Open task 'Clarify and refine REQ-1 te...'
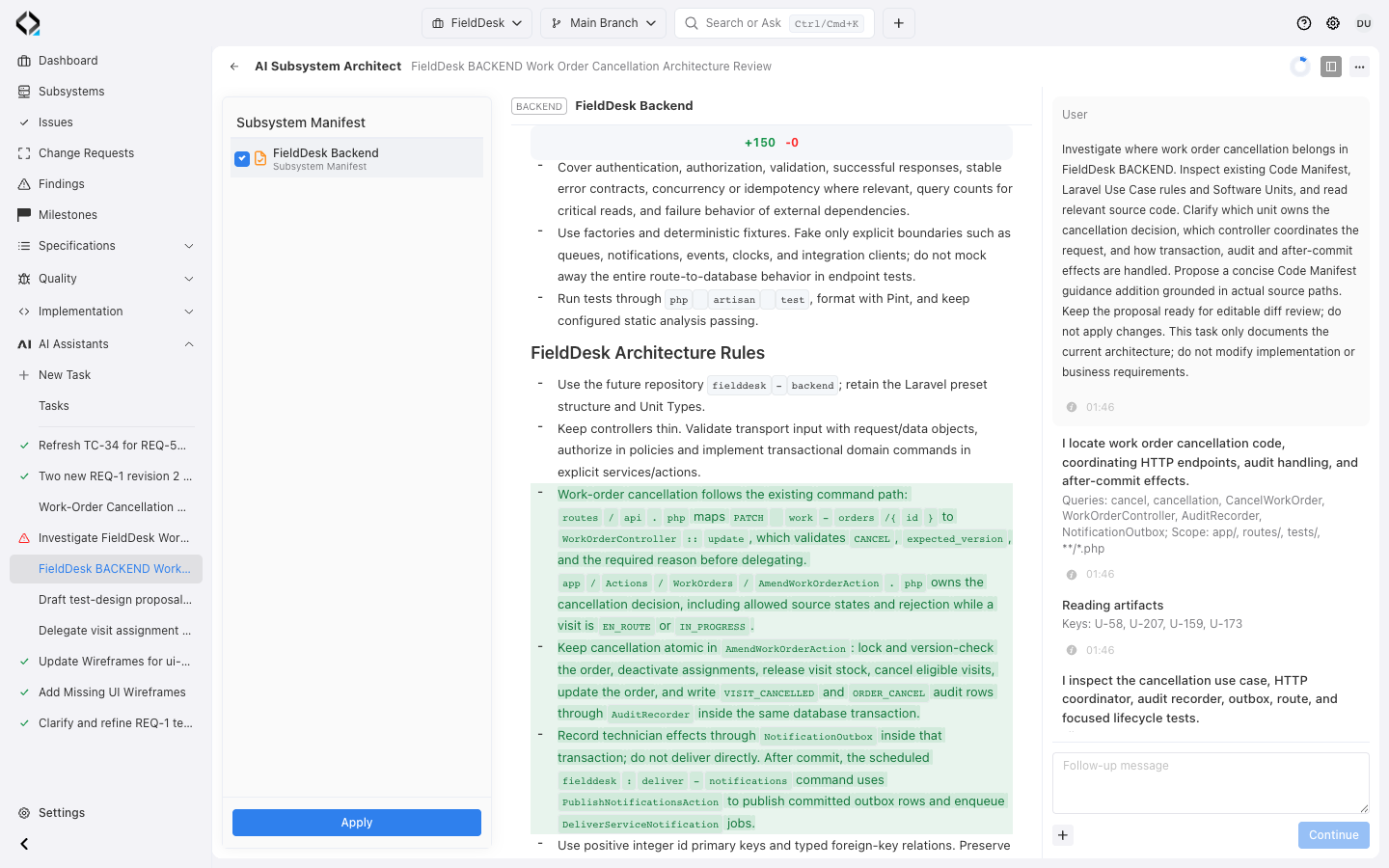Image resolution: width=1389 pixels, height=868 pixels. point(106,723)
